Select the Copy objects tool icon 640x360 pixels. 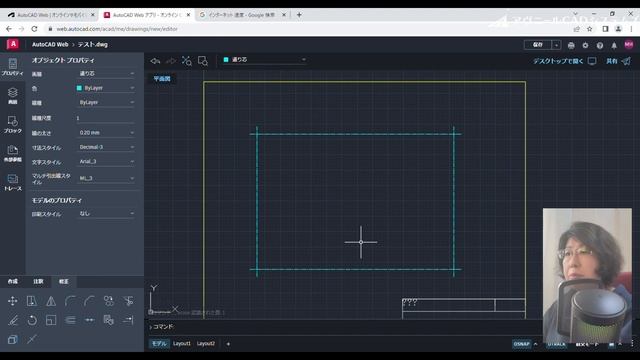point(109,301)
